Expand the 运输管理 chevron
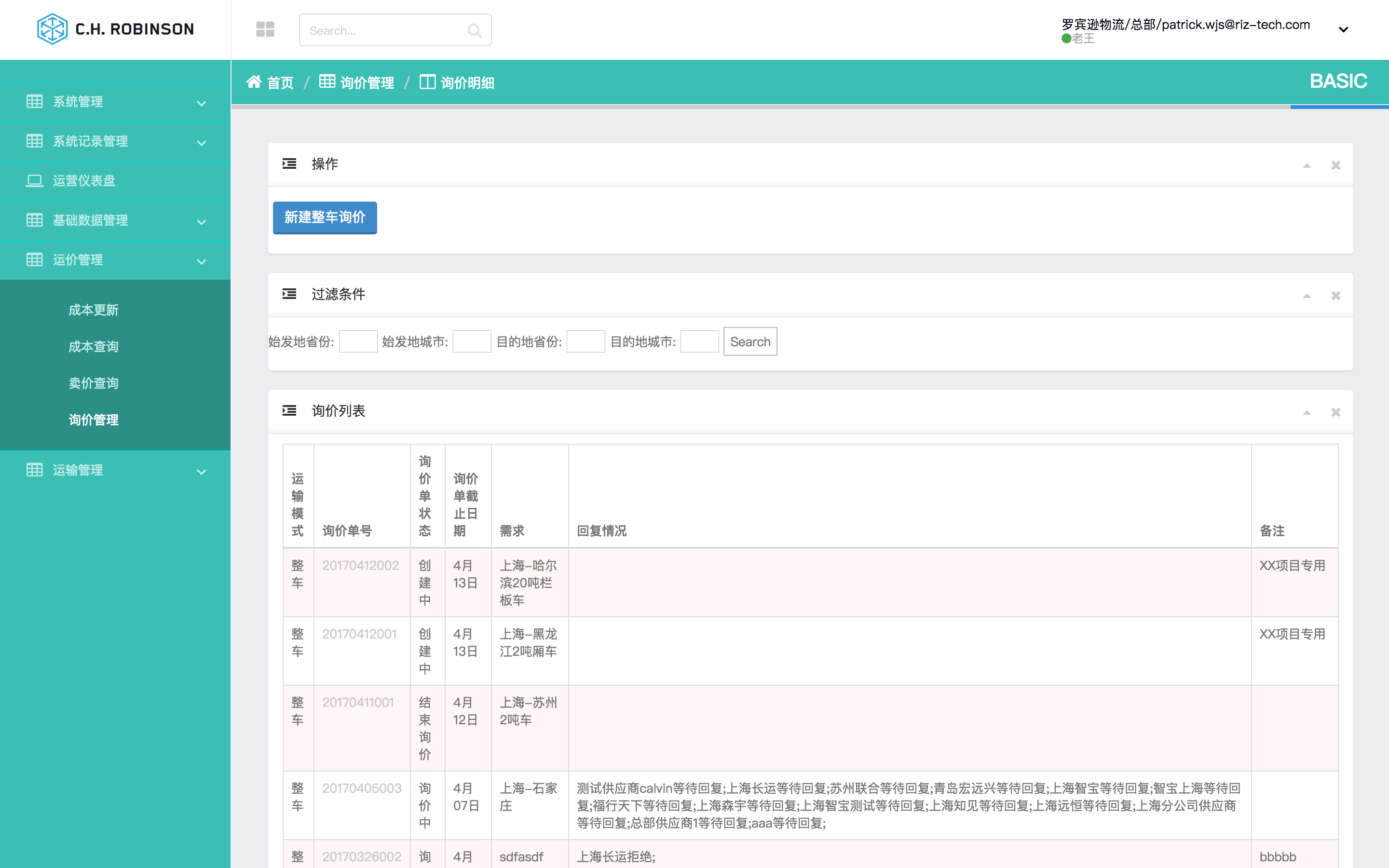Screen dimensions: 1389x868 [x=202, y=472]
